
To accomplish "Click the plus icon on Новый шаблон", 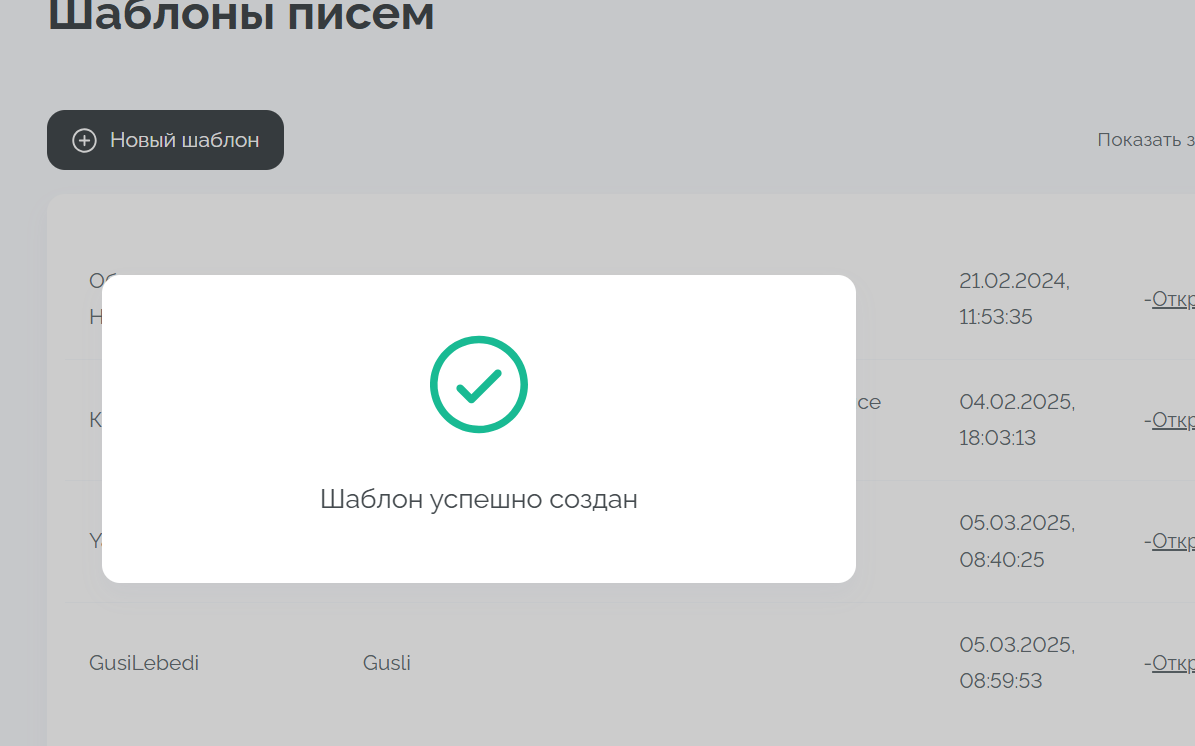I will [x=84, y=140].
